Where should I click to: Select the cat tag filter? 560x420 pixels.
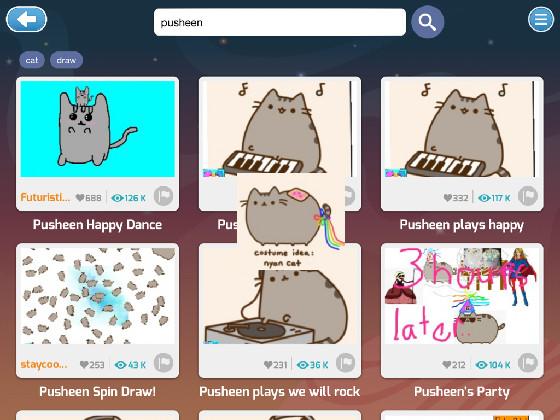(x=32, y=60)
